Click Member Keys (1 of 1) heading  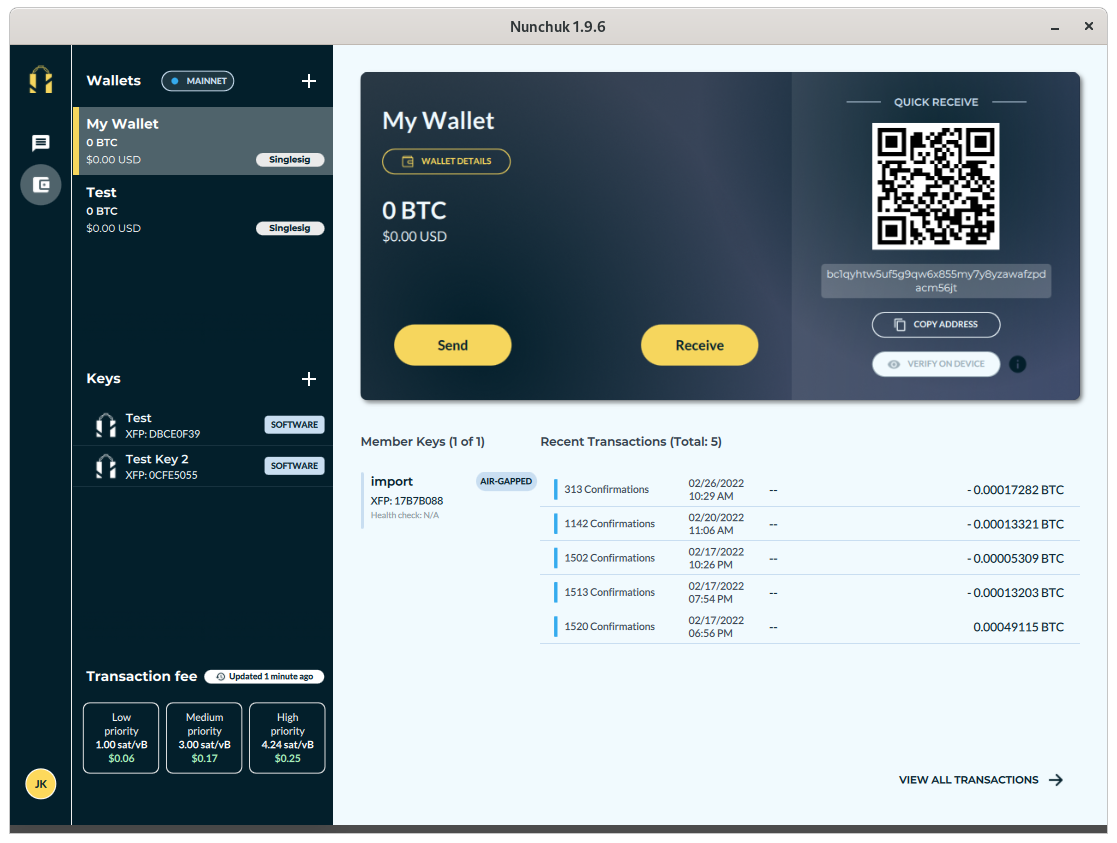click(422, 442)
